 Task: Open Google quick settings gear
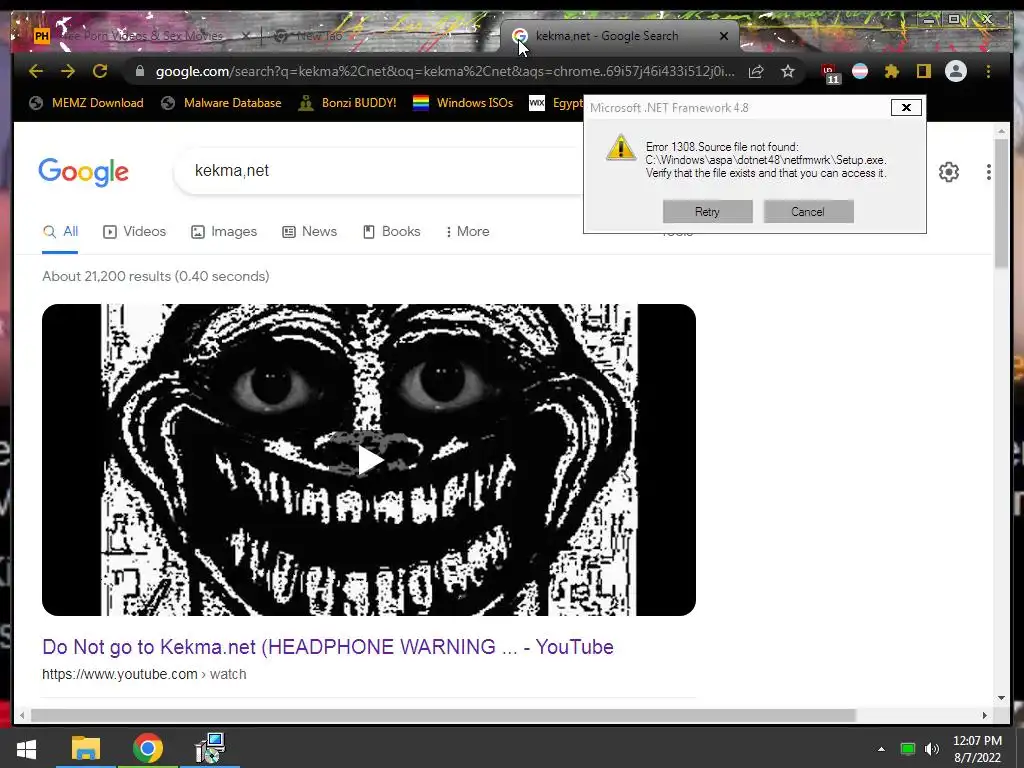949,172
